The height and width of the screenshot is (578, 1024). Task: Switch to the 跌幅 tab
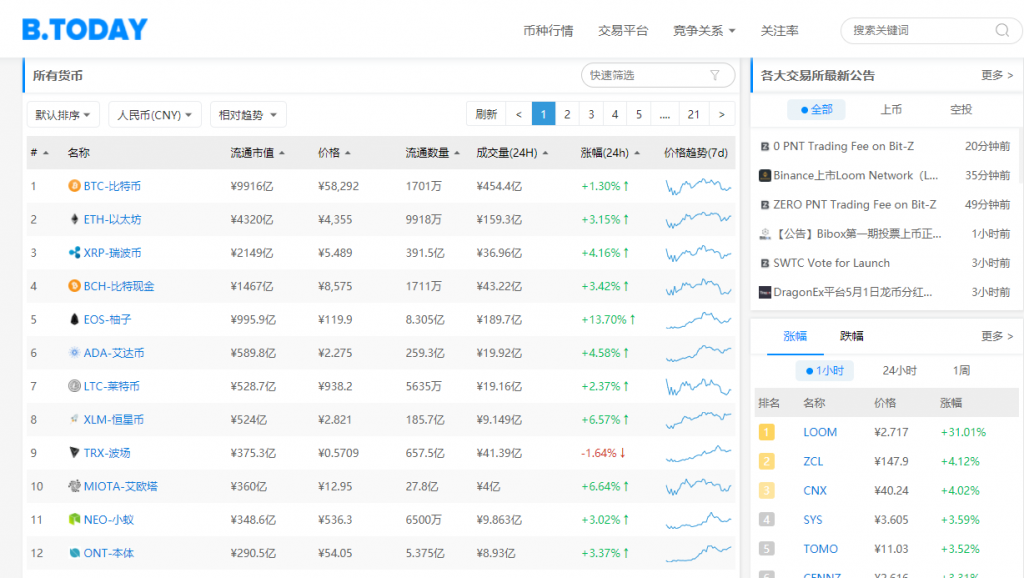tap(852, 337)
